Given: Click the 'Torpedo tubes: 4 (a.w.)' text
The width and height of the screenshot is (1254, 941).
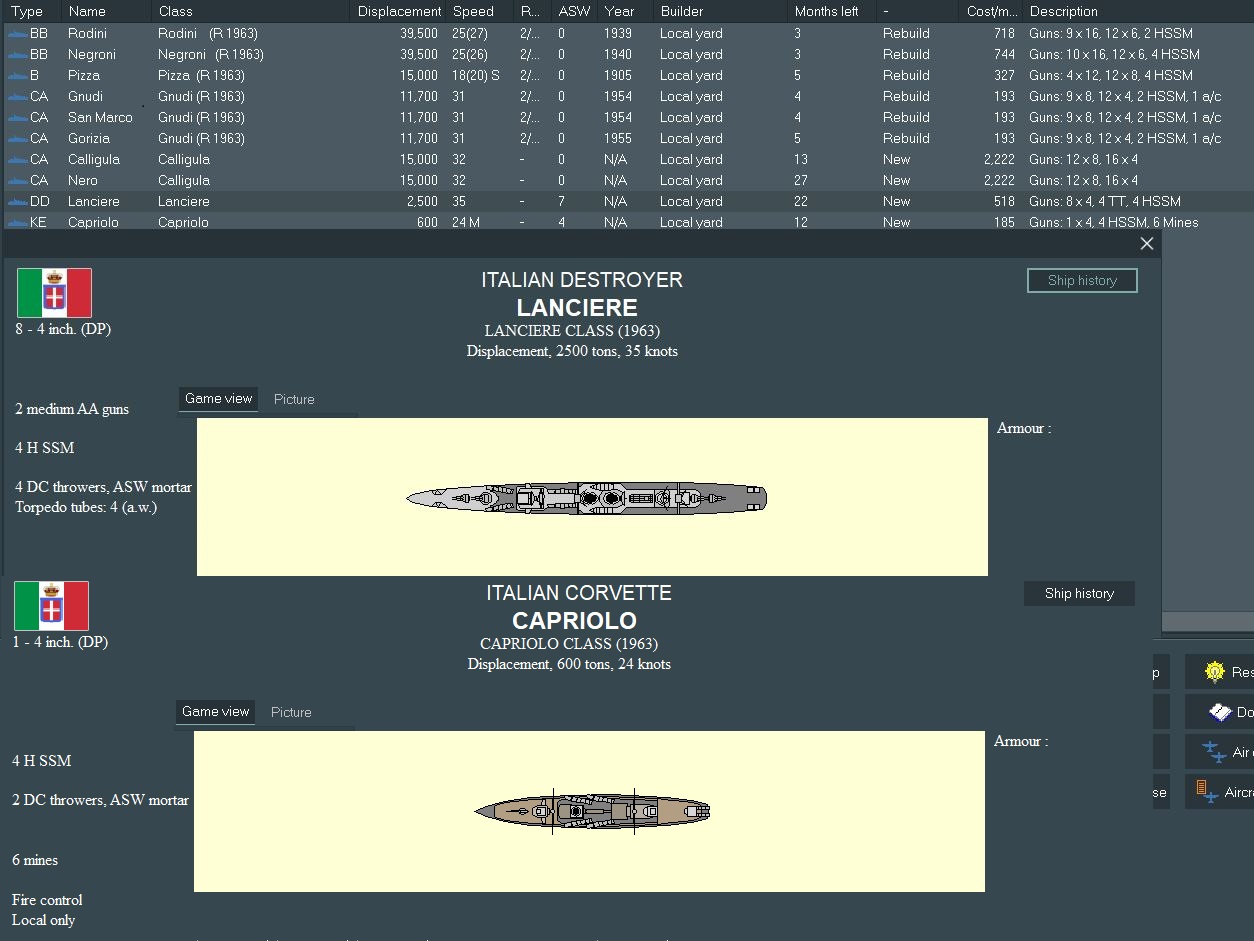Looking at the screenshot, I should (86, 507).
